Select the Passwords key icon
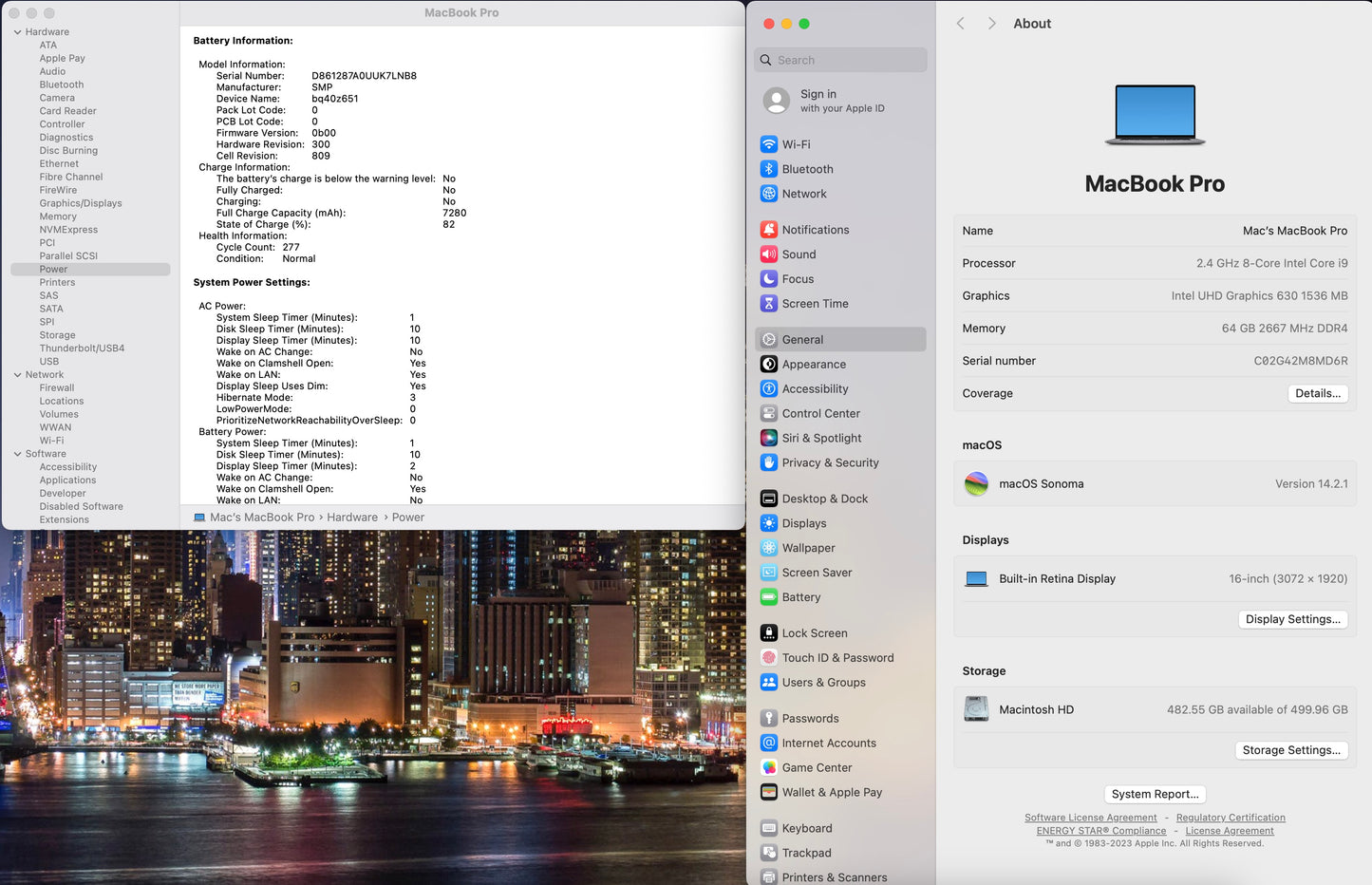The height and width of the screenshot is (885, 1372). pyautogui.click(x=769, y=720)
